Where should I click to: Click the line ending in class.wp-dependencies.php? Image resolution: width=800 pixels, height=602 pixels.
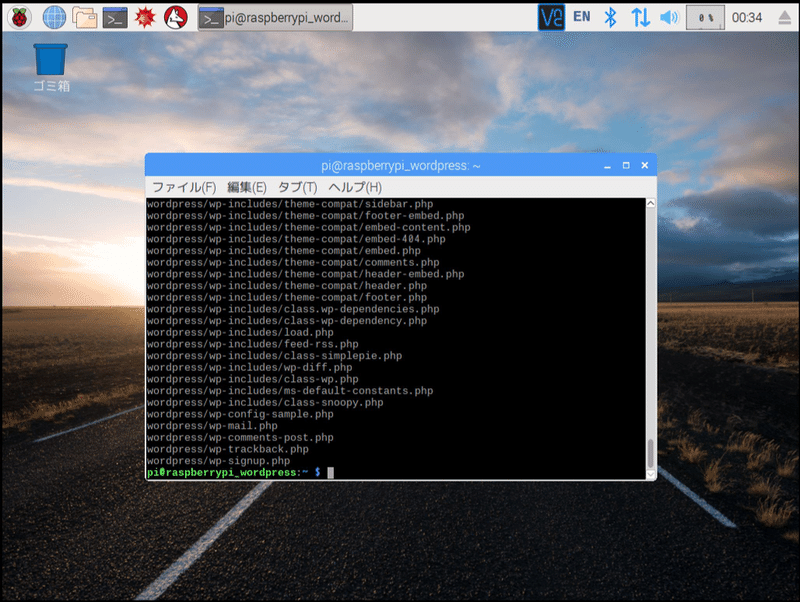point(293,309)
